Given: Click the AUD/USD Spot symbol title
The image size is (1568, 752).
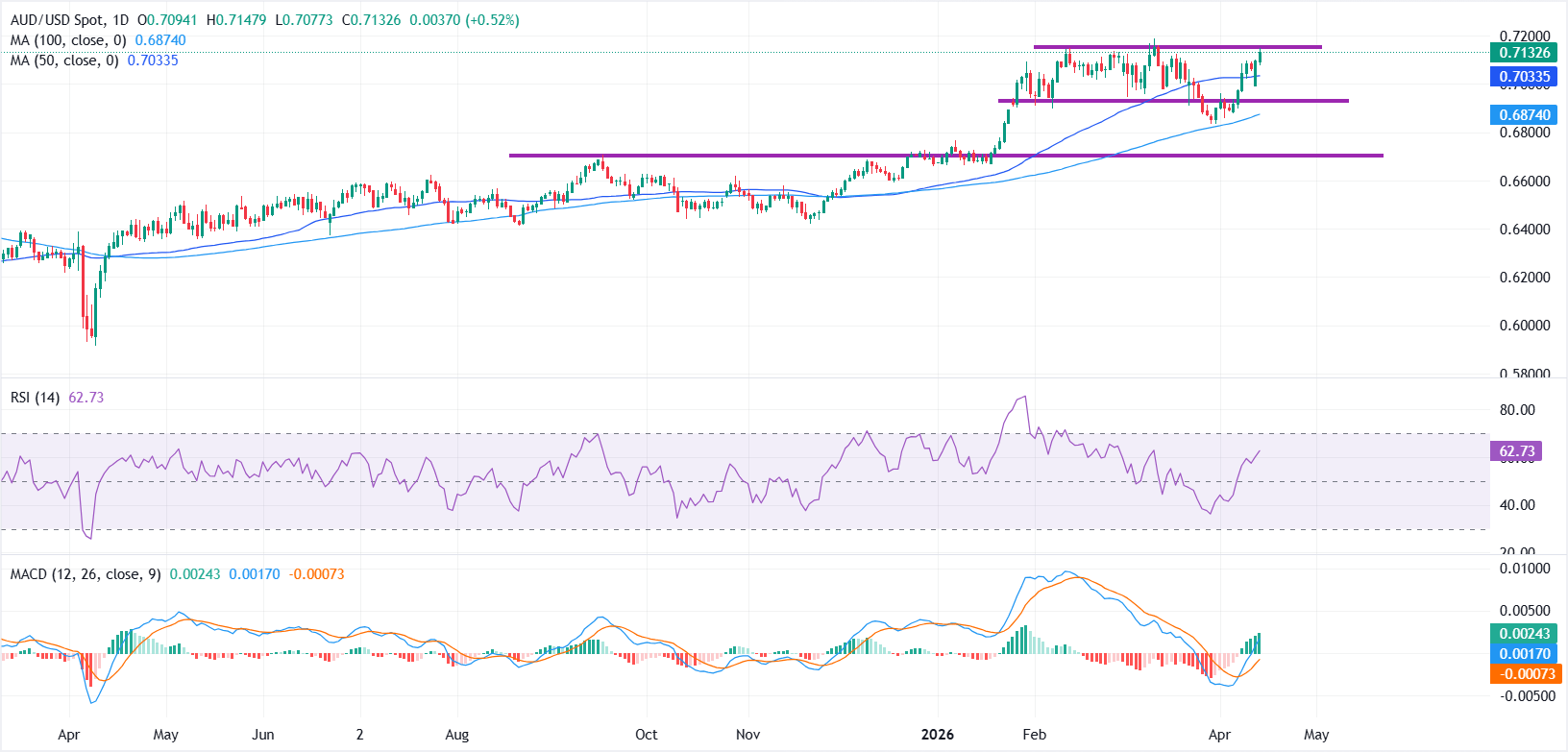Looking at the screenshot, I should pos(56,20).
